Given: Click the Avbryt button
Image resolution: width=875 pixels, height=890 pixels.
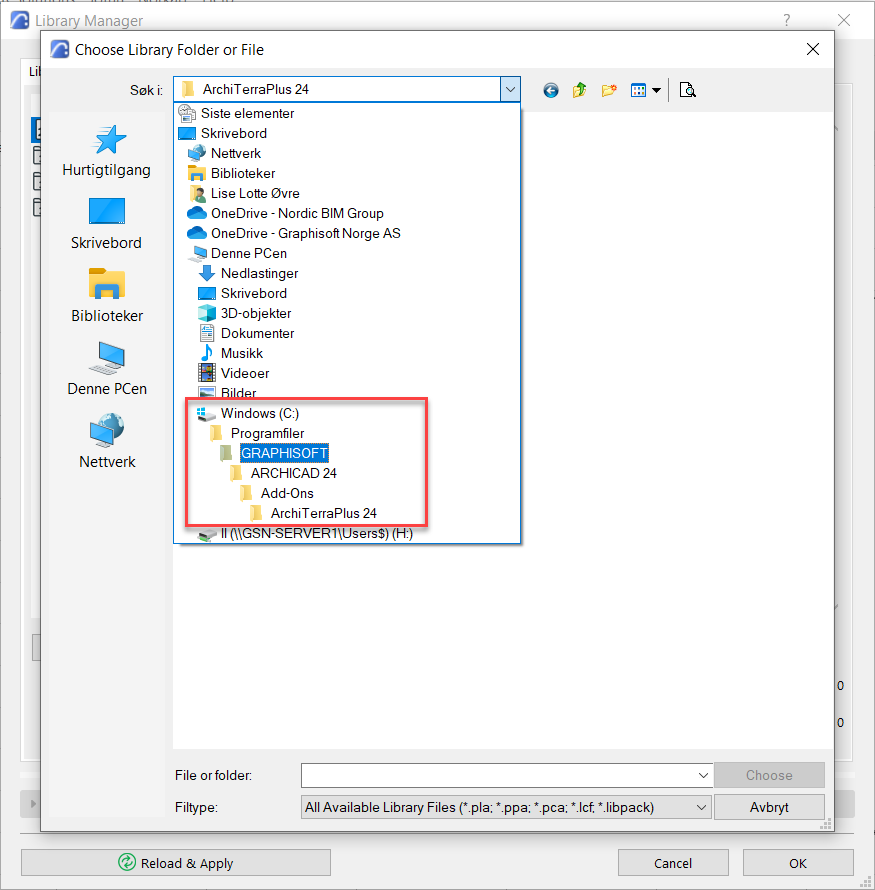Looking at the screenshot, I should [x=769, y=807].
